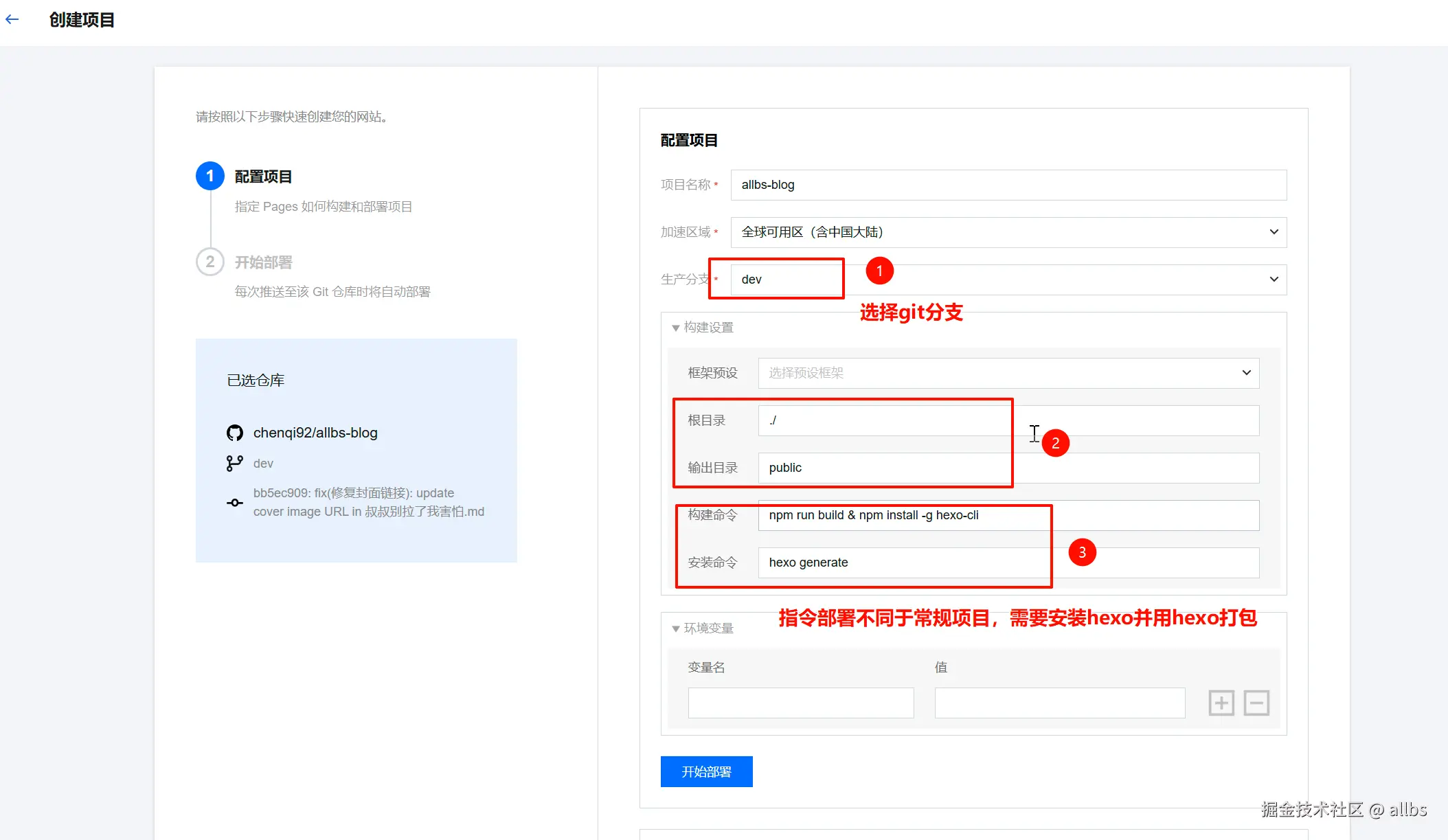Image resolution: width=1448 pixels, height=840 pixels.
Task: Click the 项目名称 field containing allbs-blog
Action: point(1008,185)
